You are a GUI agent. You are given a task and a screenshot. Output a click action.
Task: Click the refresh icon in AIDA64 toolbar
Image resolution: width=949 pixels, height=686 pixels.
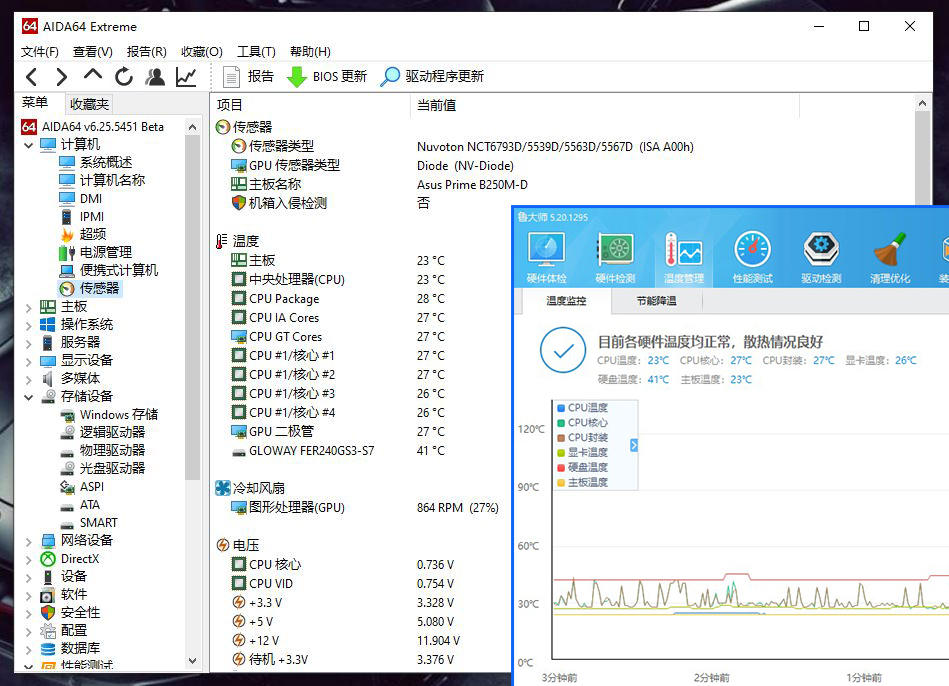123,76
